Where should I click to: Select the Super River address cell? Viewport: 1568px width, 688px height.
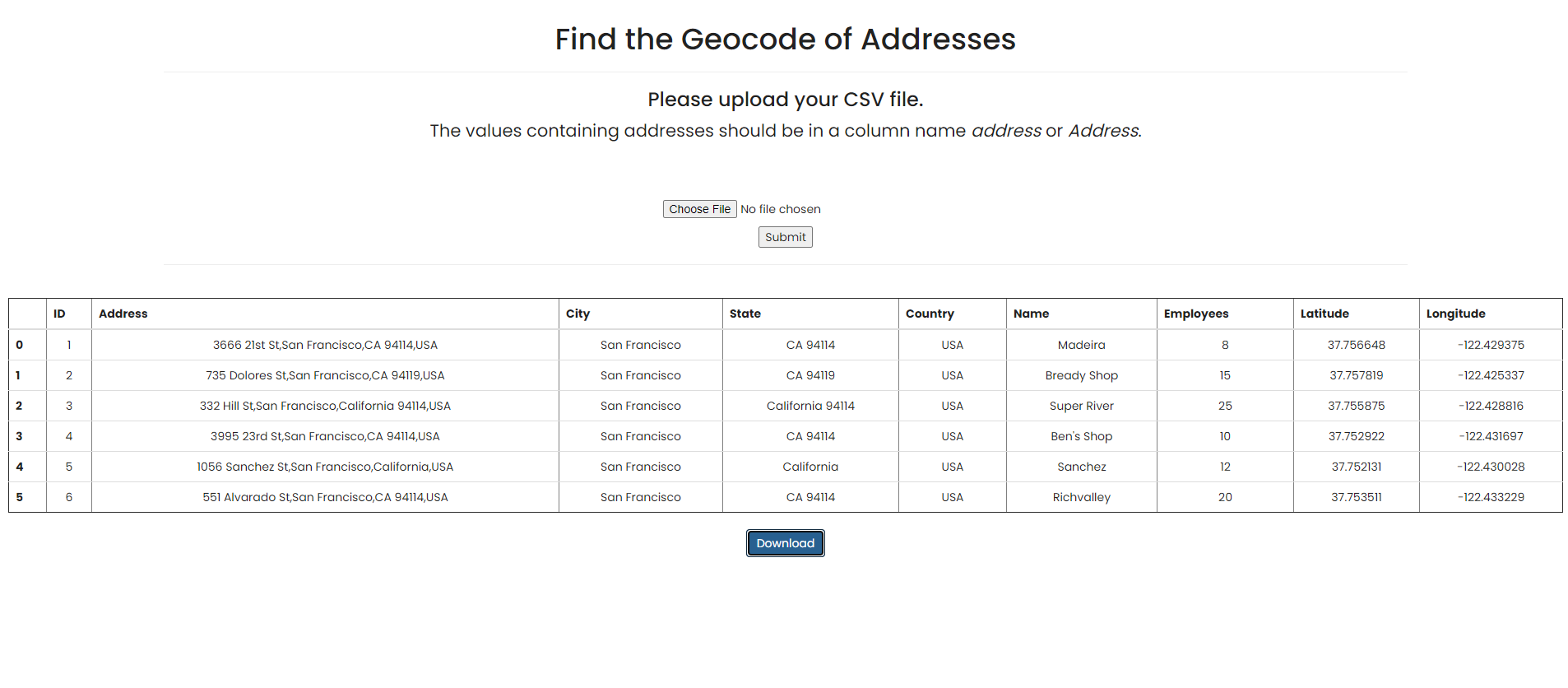click(x=327, y=406)
